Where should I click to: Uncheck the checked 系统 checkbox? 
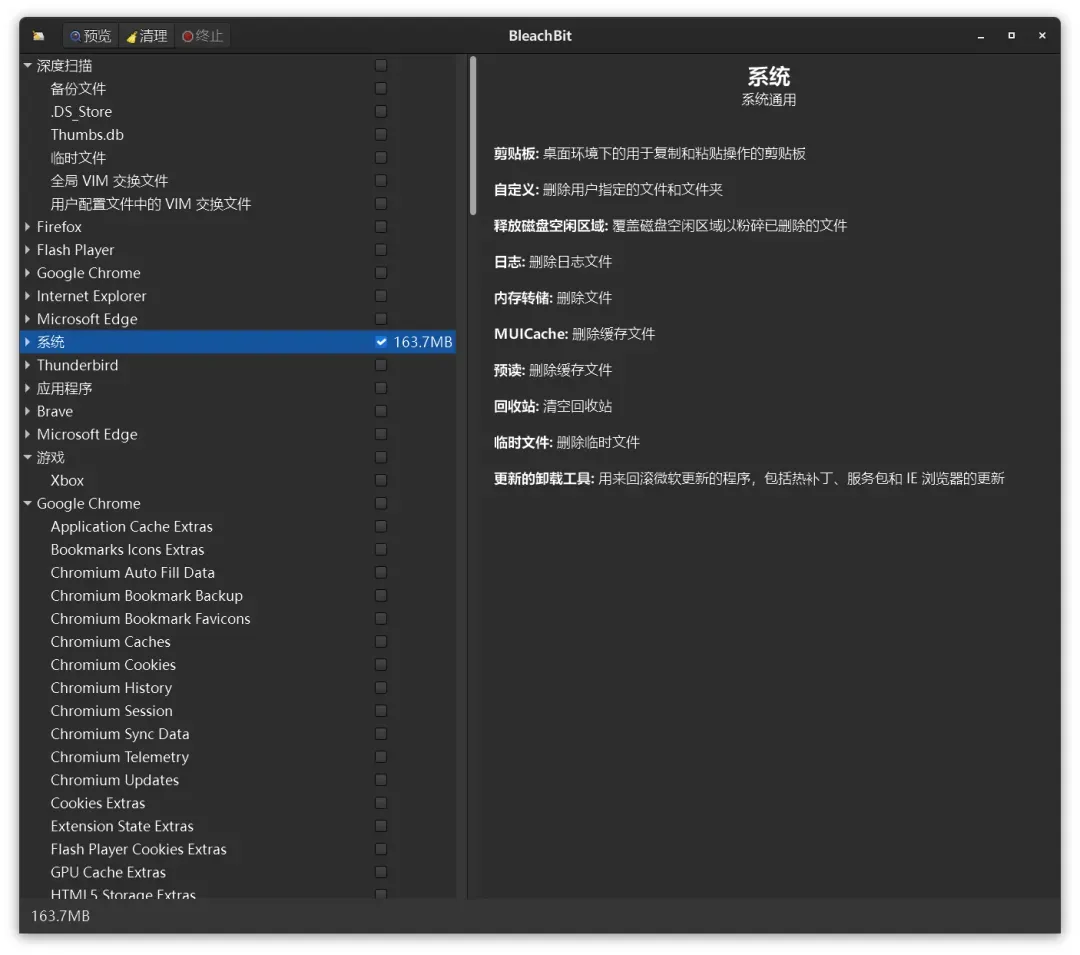381,342
